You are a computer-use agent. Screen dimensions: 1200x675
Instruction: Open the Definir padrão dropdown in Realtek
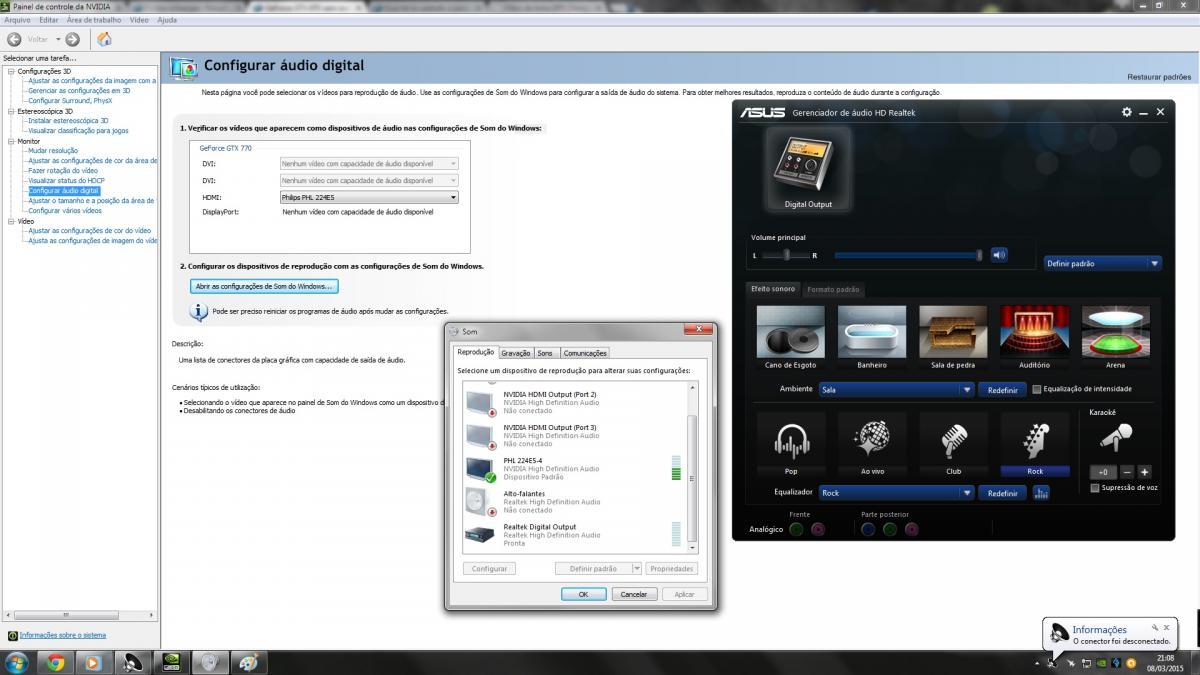click(x=1102, y=264)
